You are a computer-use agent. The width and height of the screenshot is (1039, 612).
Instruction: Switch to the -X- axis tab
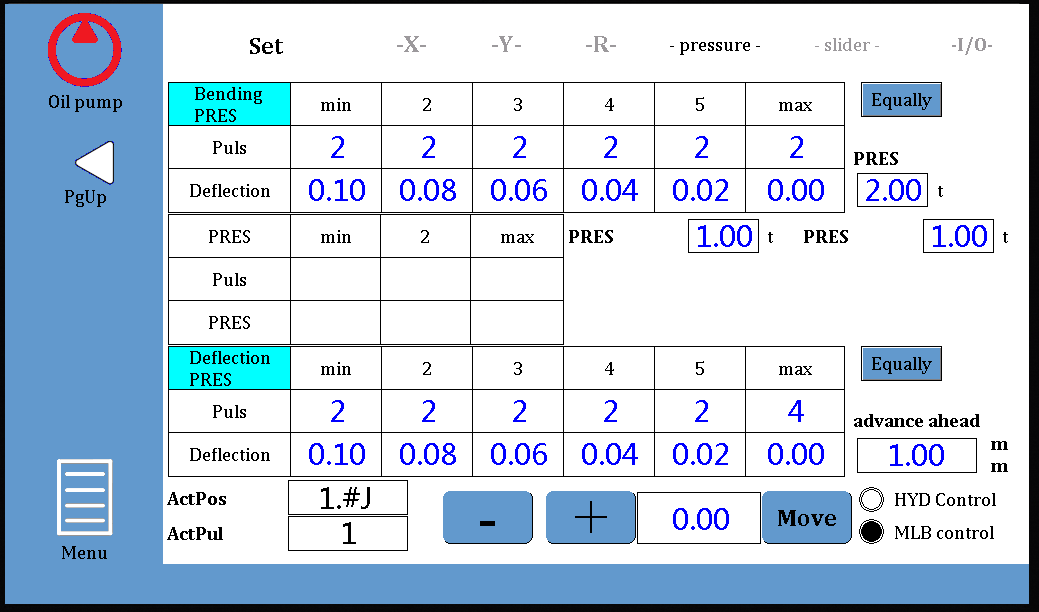[411, 45]
